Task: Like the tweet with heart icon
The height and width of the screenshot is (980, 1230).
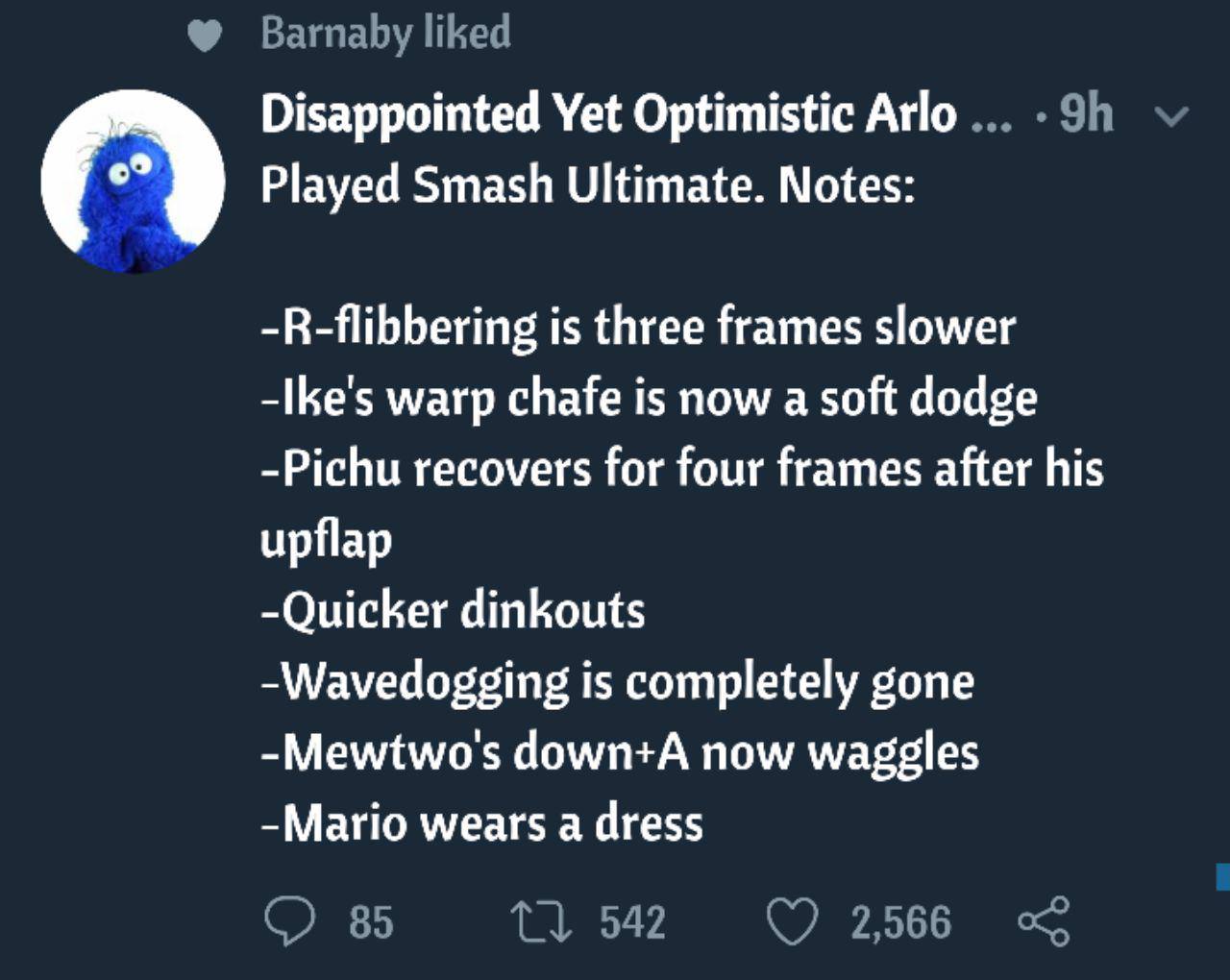Action: coord(792,921)
